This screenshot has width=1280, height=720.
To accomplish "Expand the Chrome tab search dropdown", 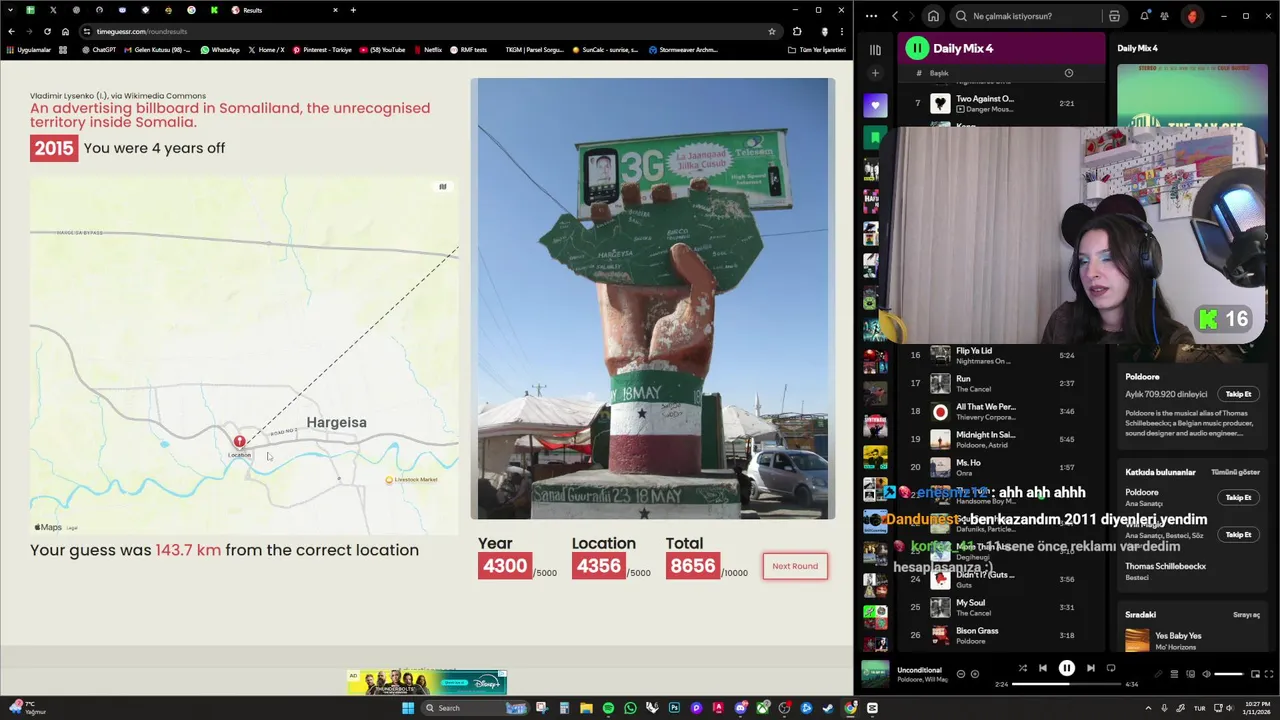I will point(10,10).
